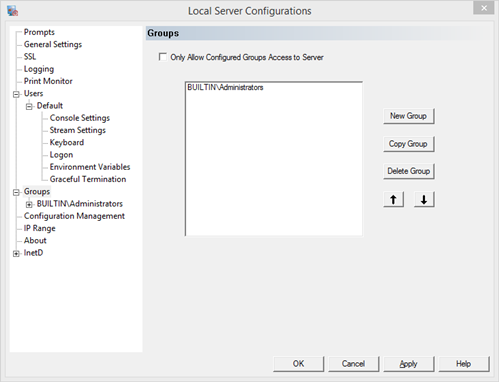Open Configuration Management page
The image size is (499, 382).
click(74, 216)
